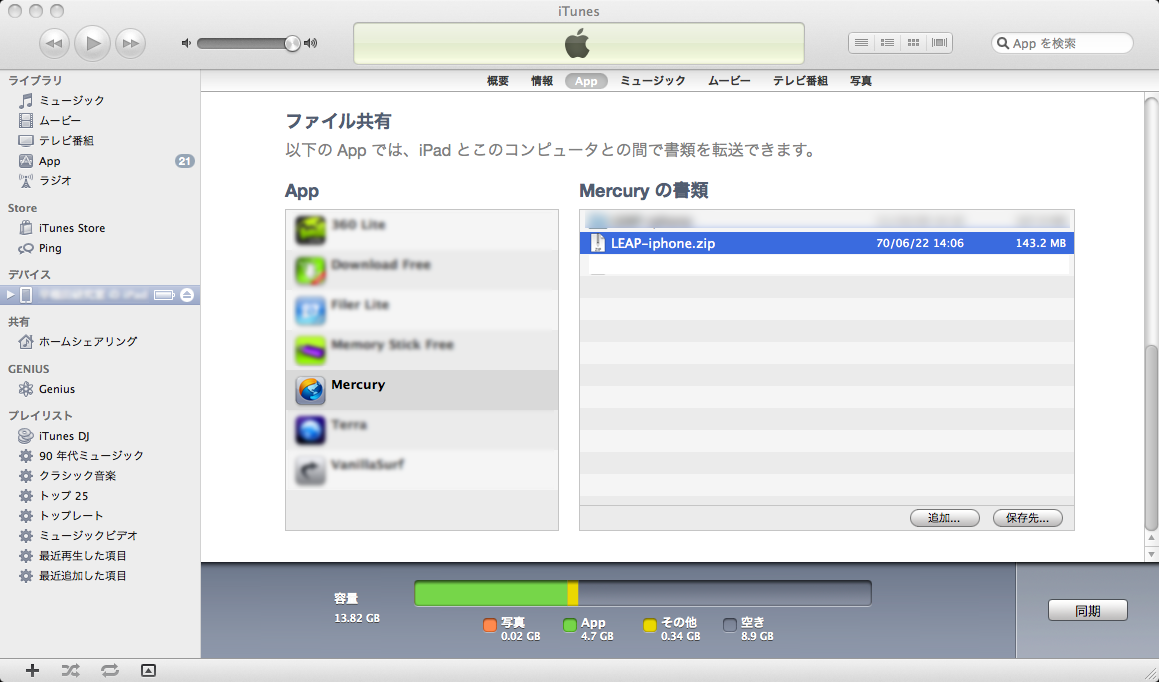
Task: Click the 追加... button to add a file
Action: click(945, 518)
